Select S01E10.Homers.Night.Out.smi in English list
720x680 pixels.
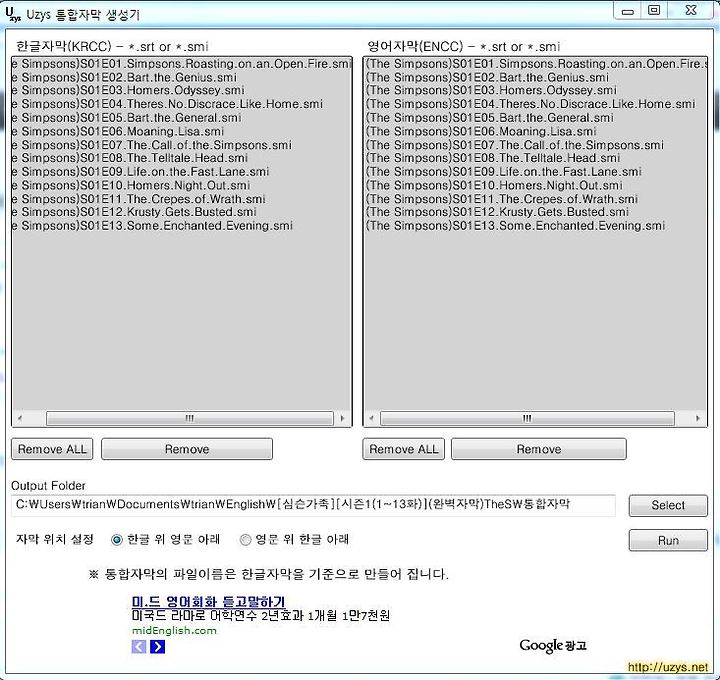pos(535,185)
